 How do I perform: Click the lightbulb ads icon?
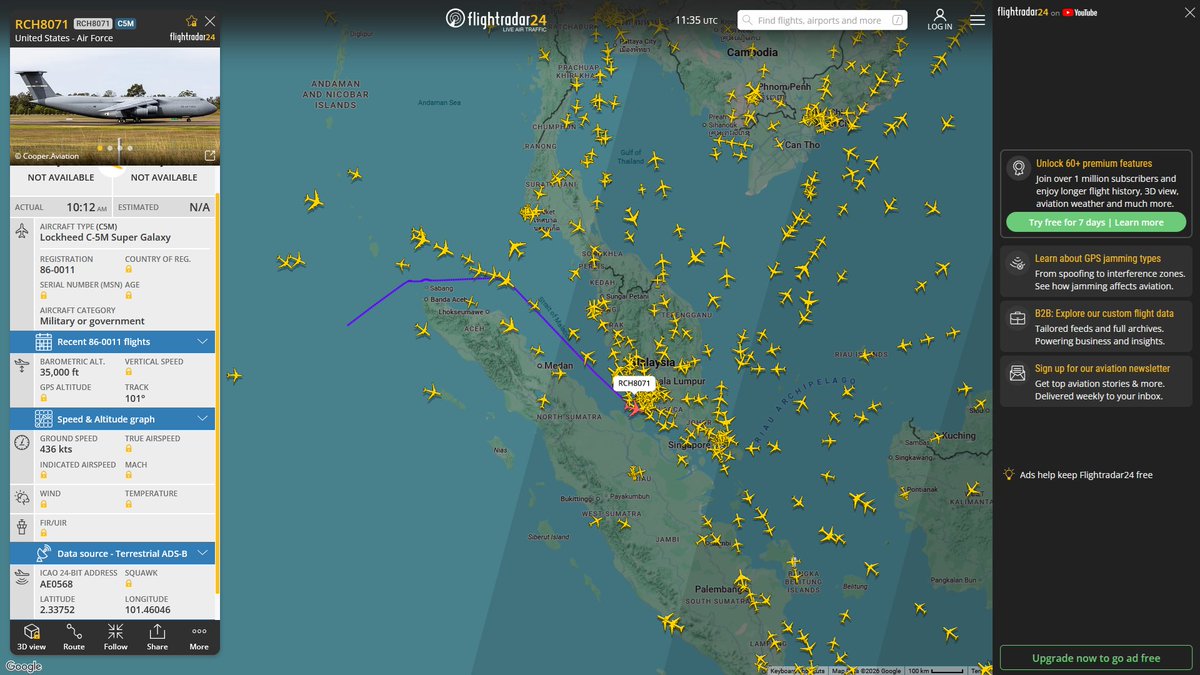click(1010, 475)
